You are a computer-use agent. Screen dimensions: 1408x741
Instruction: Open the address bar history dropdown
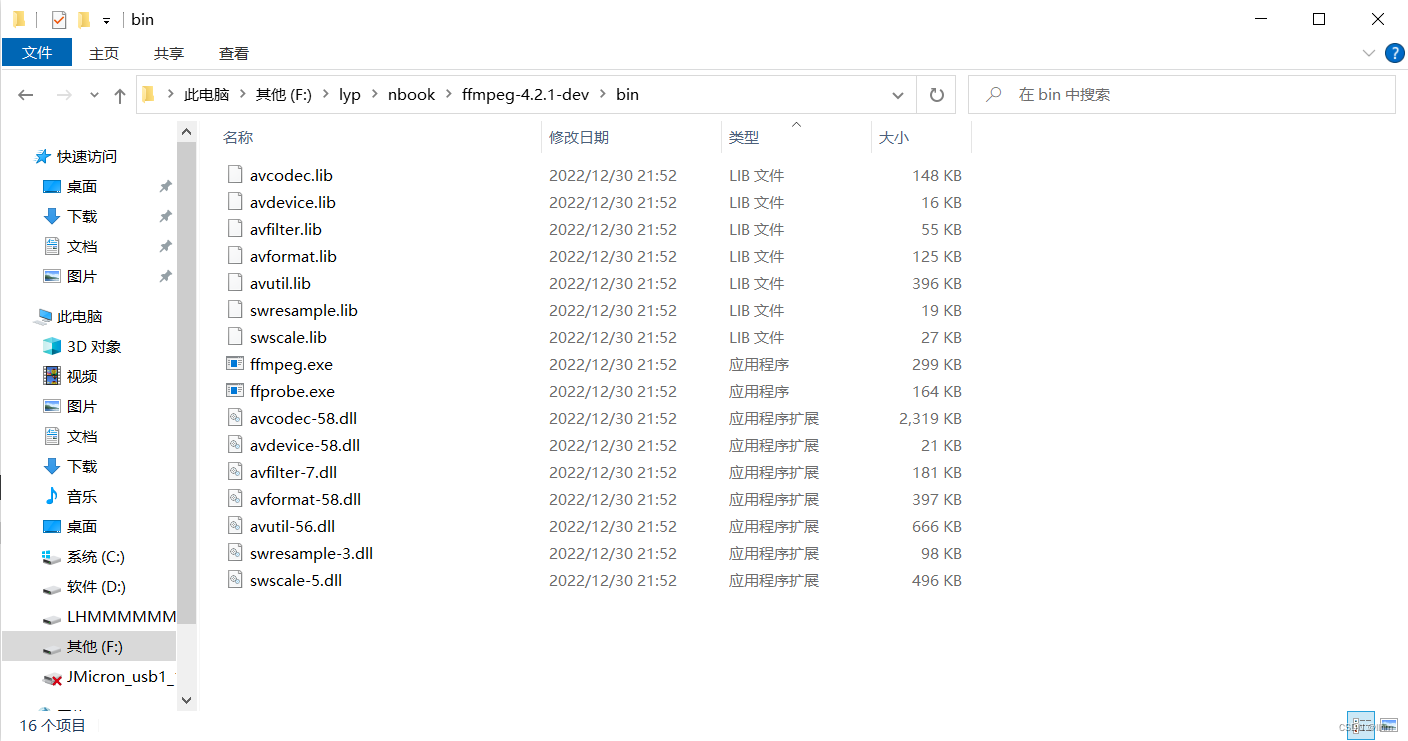click(x=897, y=95)
